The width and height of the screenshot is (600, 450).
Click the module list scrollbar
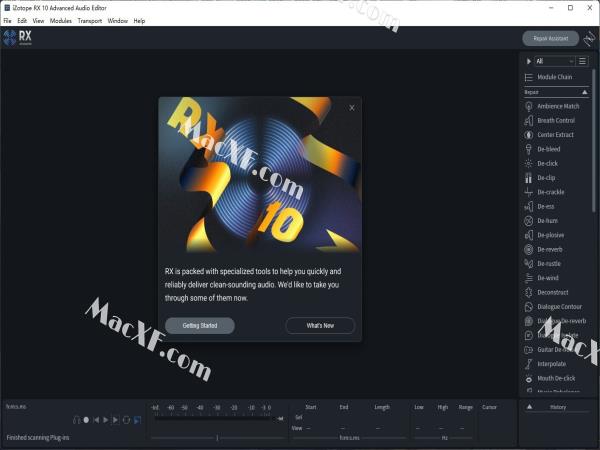[x=593, y=140]
